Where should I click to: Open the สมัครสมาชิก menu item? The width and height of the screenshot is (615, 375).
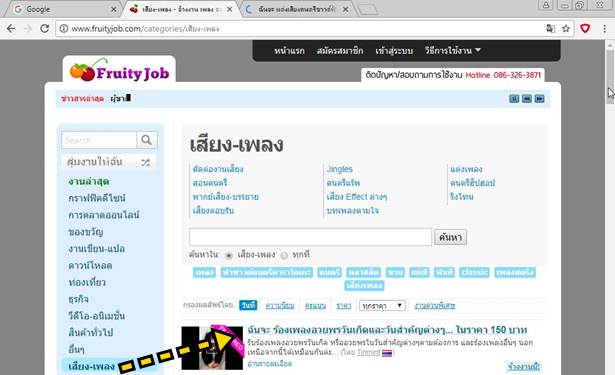pyautogui.click(x=340, y=51)
